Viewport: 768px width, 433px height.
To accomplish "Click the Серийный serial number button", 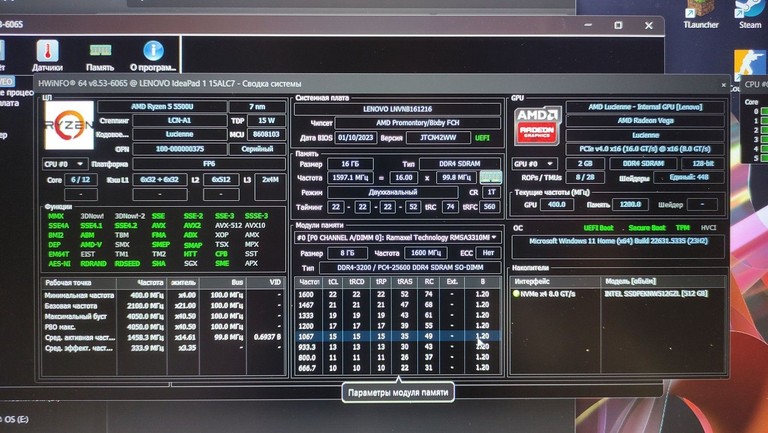I will 257,149.
